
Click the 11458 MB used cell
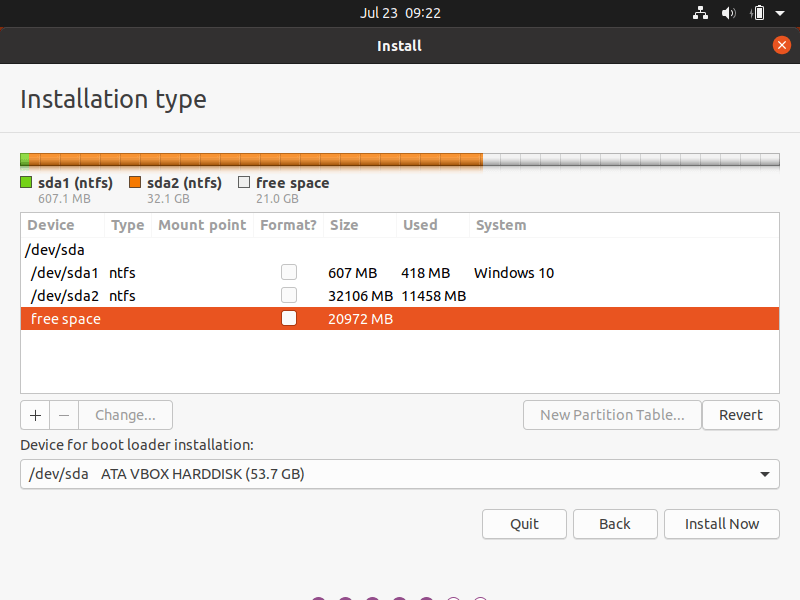click(434, 296)
